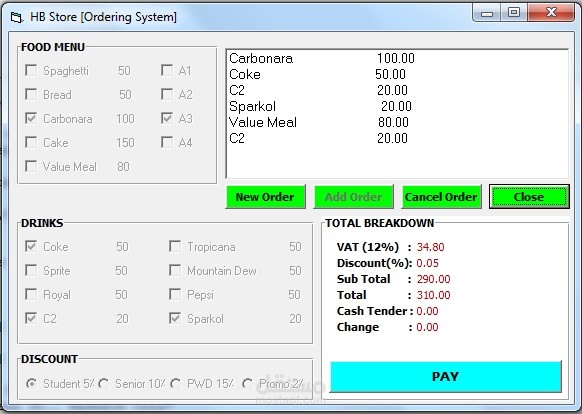Click the green Close button
Viewport: 582px width, 414px height.
pyautogui.click(x=529, y=196)
